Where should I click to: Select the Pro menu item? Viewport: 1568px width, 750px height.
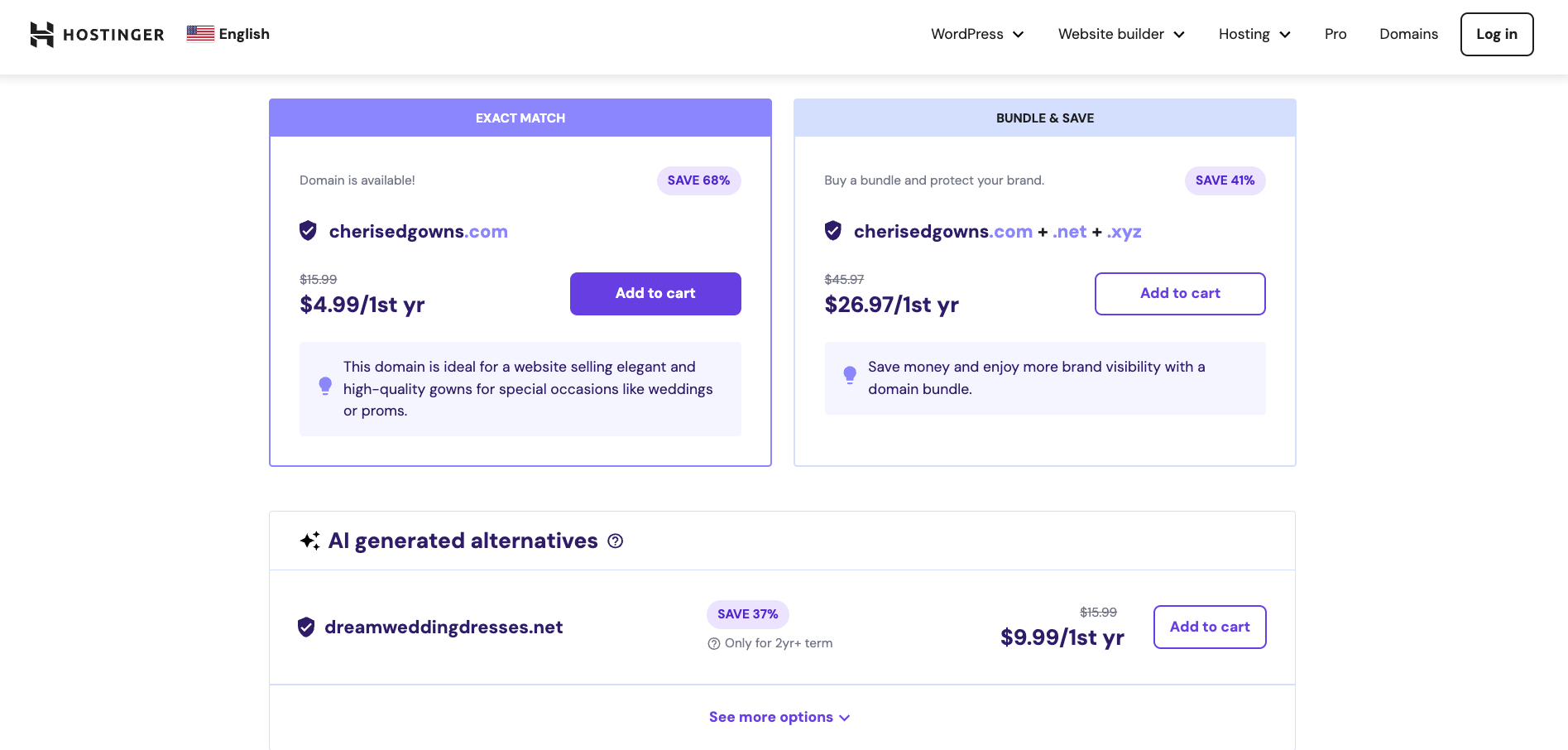1335,34
